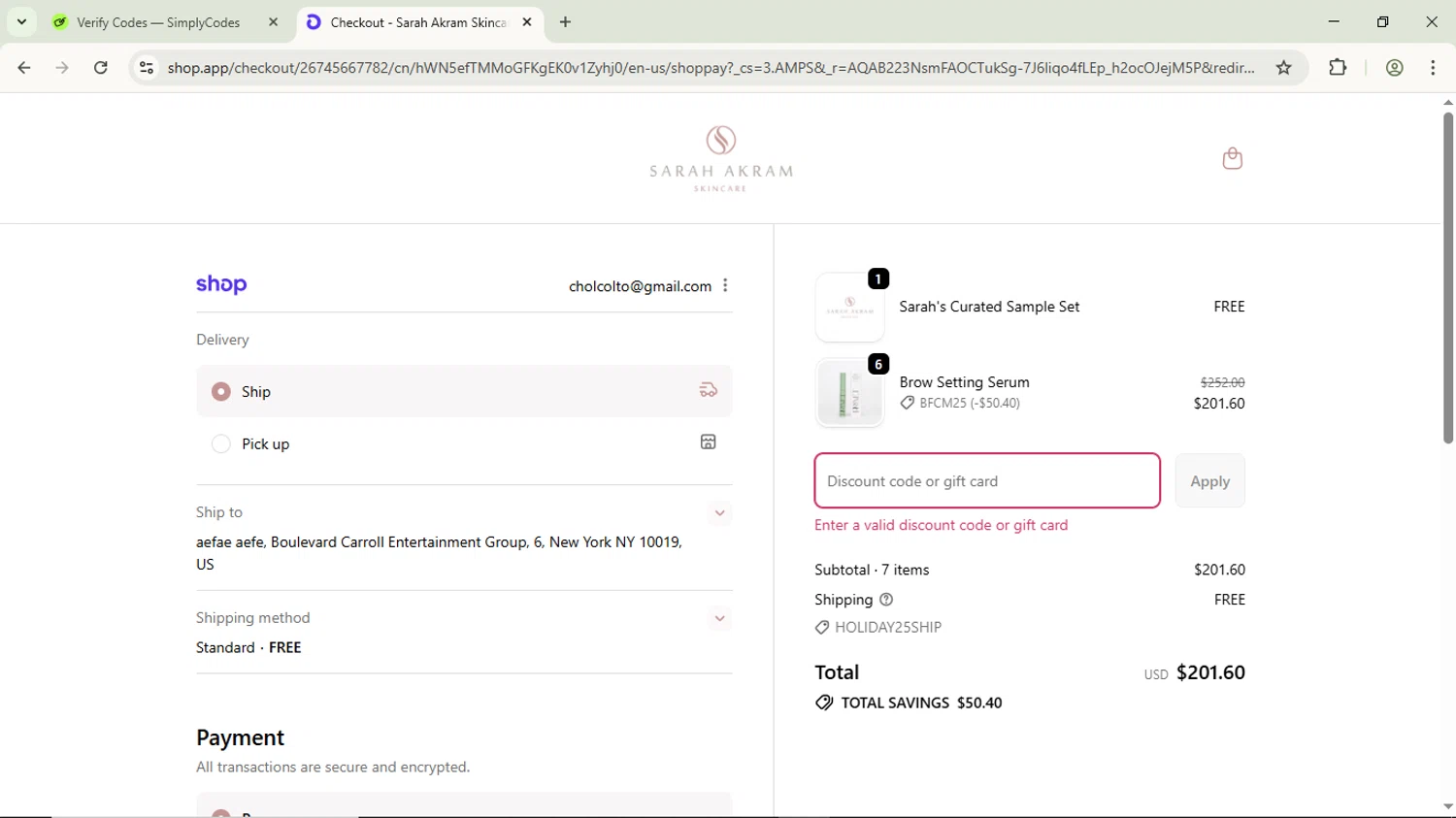
Task: Click the cholcolto@gmail.com email text
Action: pos(640,286)
